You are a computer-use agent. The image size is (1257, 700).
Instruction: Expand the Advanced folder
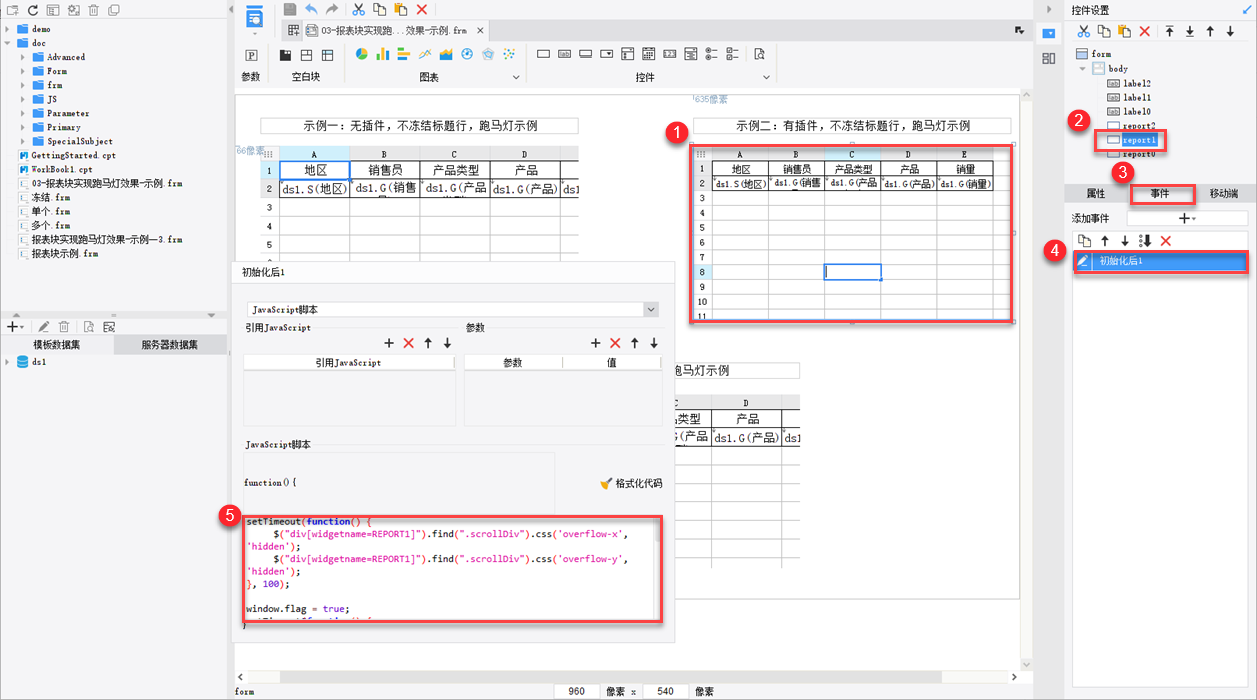point(23,57)
